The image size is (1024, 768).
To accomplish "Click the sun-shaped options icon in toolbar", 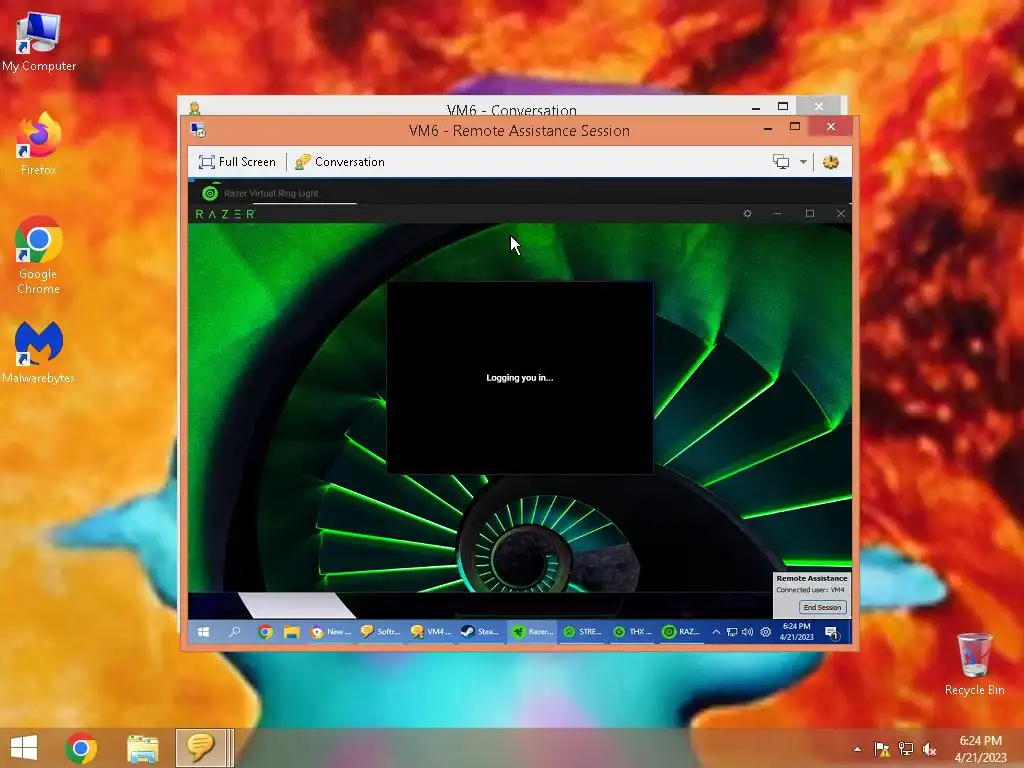I will (x=831, y=162).
